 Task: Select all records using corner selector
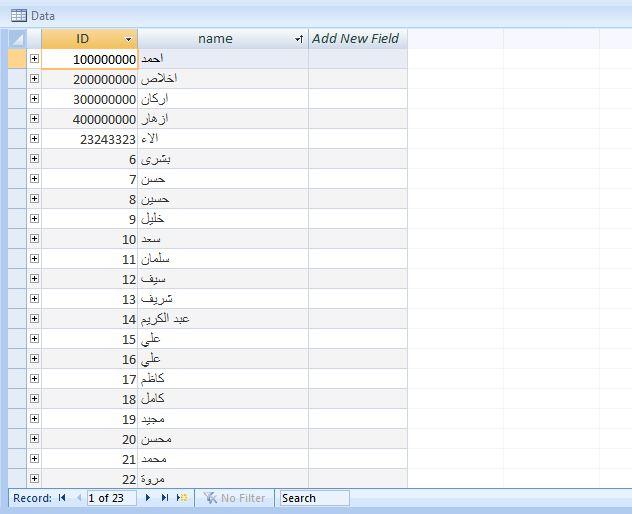click(x=17, y=39)
